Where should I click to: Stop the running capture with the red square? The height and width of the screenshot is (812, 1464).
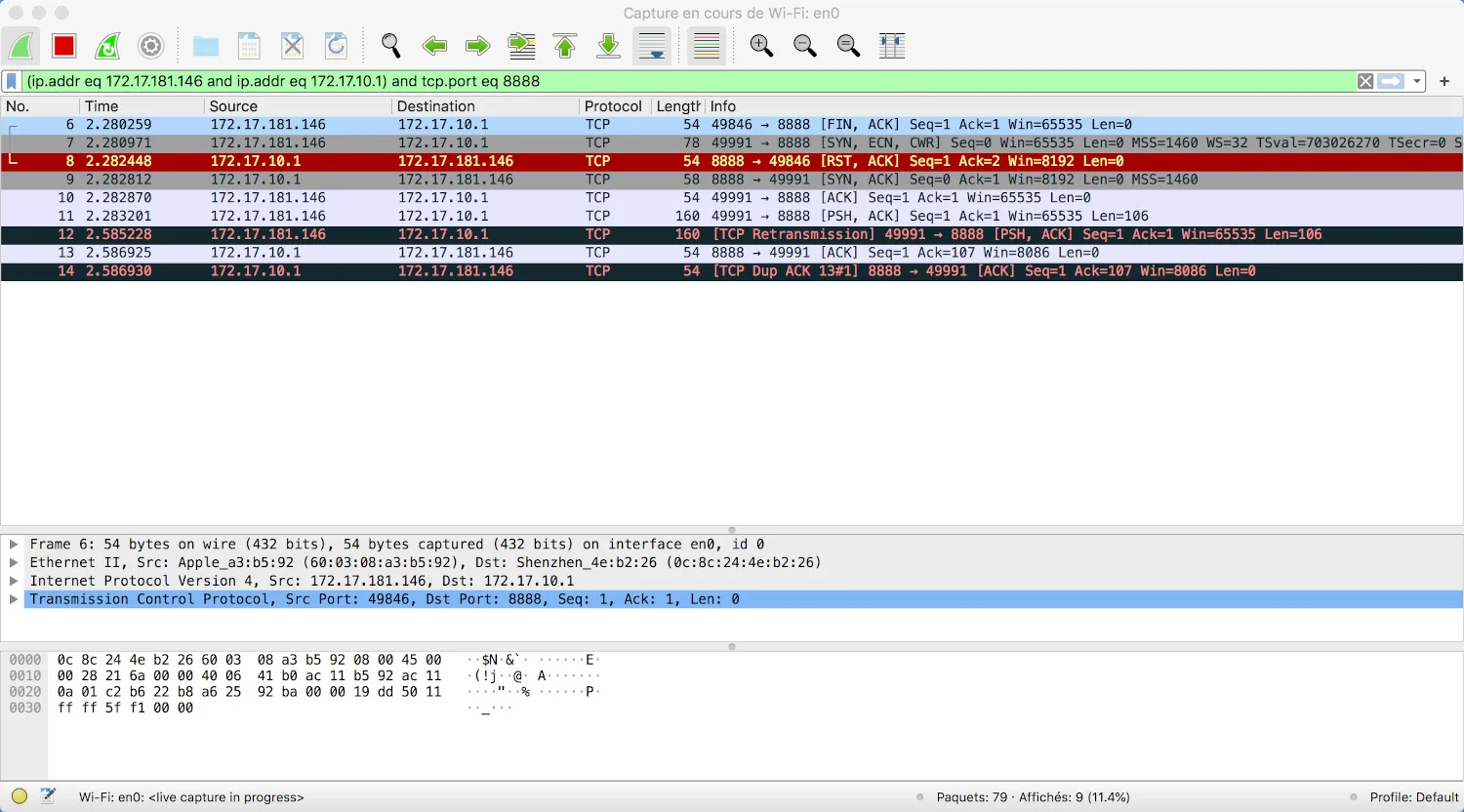64,46
